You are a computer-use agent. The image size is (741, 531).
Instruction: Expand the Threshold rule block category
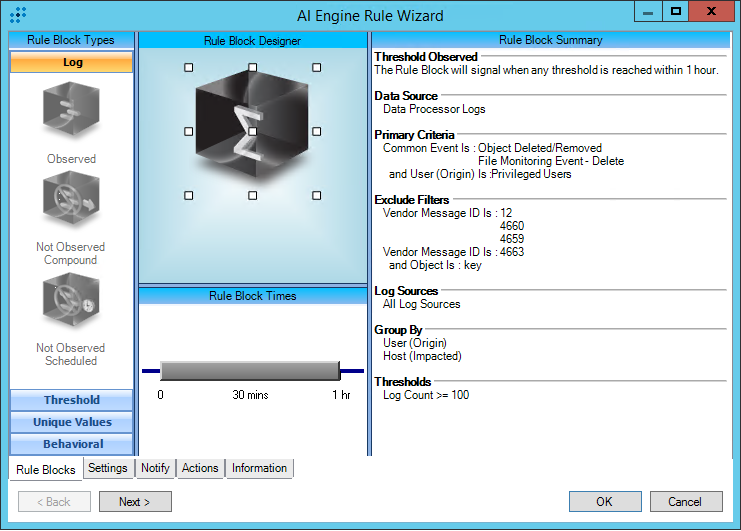pos(71,400)
